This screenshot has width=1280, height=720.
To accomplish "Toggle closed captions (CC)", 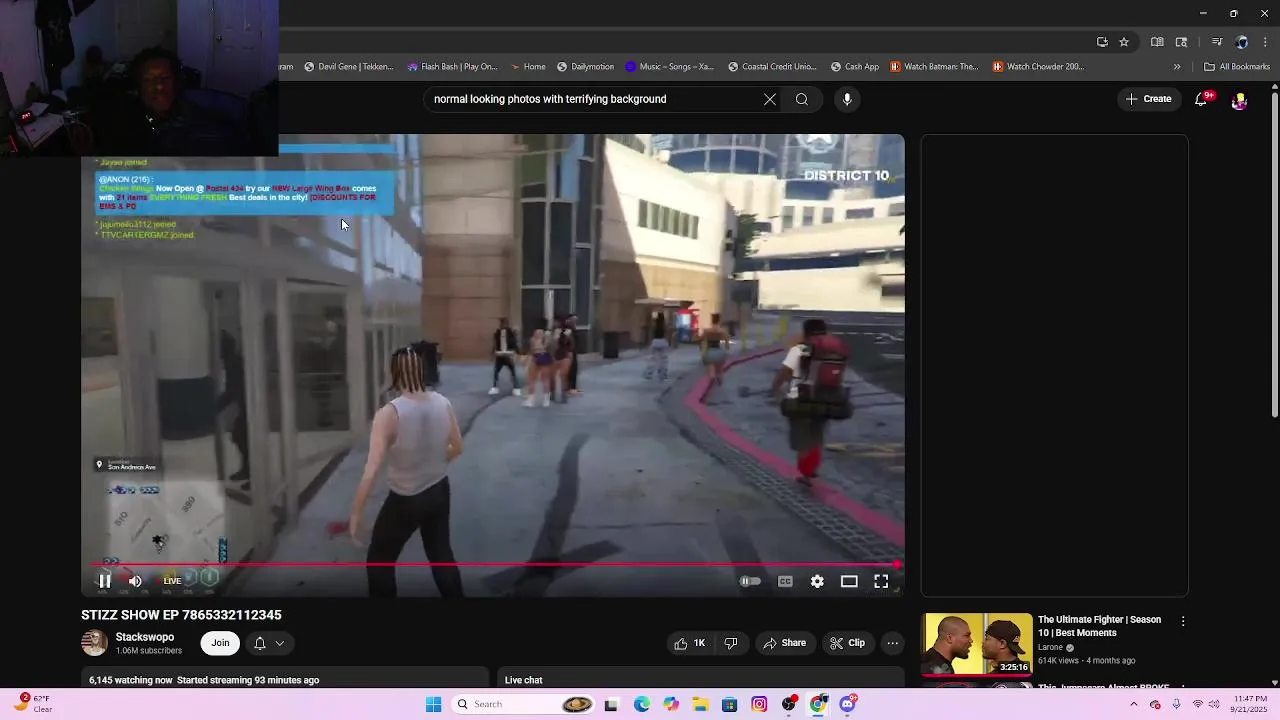I will pyautogui.click(x=785, y=581).
